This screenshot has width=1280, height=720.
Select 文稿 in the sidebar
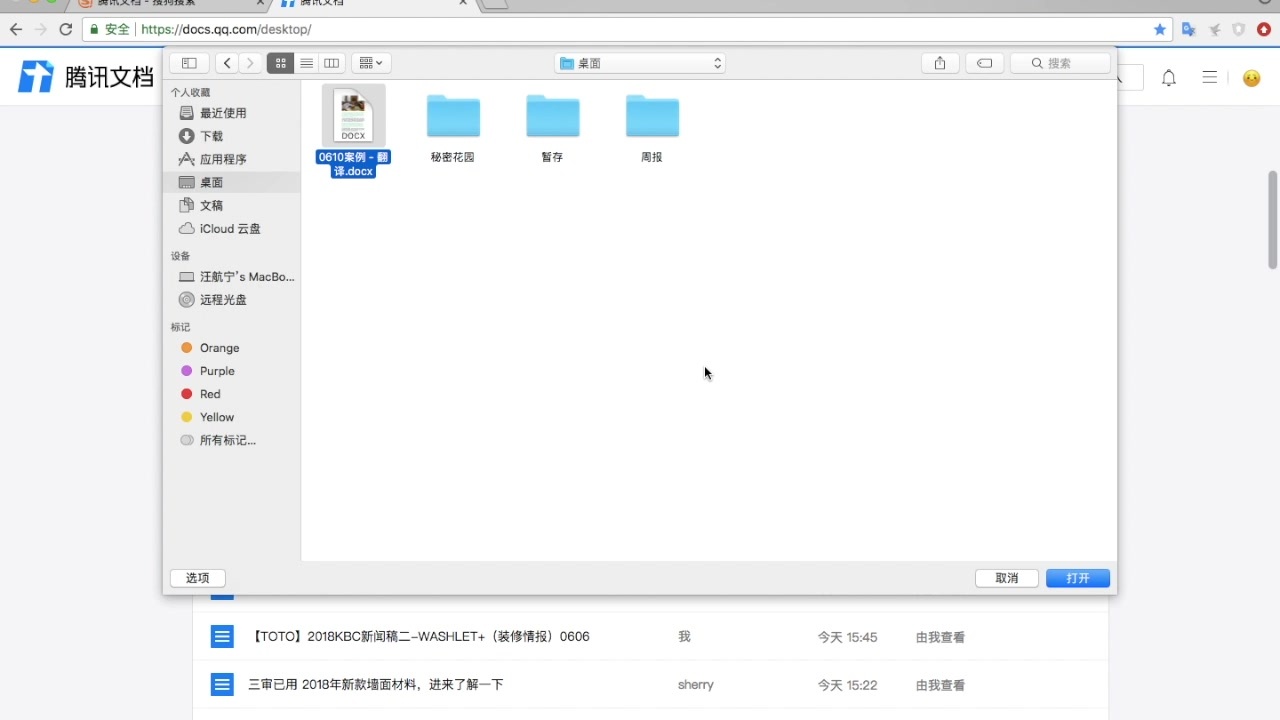pyautogui.click(x=232, y=205)
